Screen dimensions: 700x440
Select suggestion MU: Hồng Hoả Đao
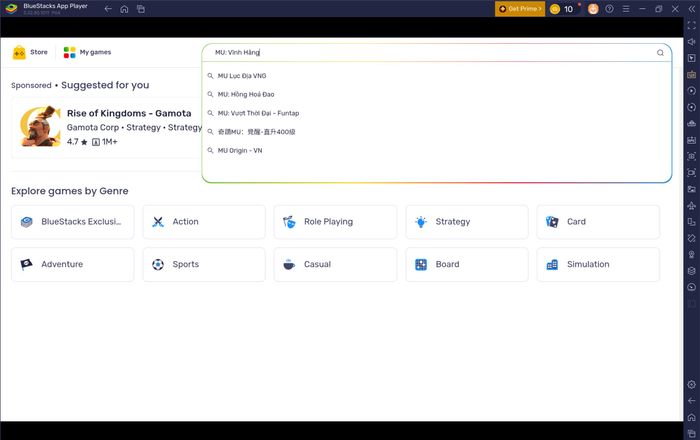246,95
